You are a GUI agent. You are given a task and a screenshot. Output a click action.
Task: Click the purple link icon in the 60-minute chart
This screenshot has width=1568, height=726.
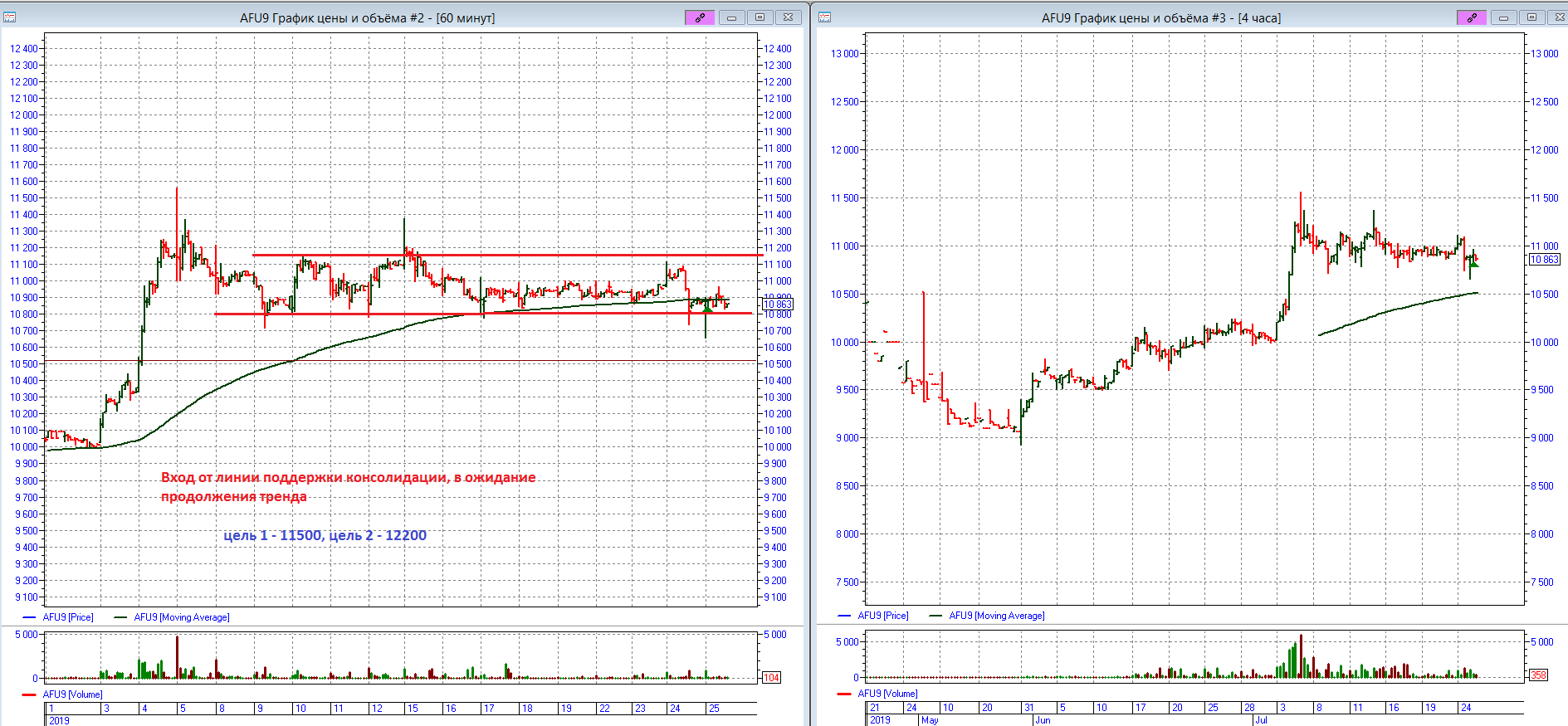[699, 17]
